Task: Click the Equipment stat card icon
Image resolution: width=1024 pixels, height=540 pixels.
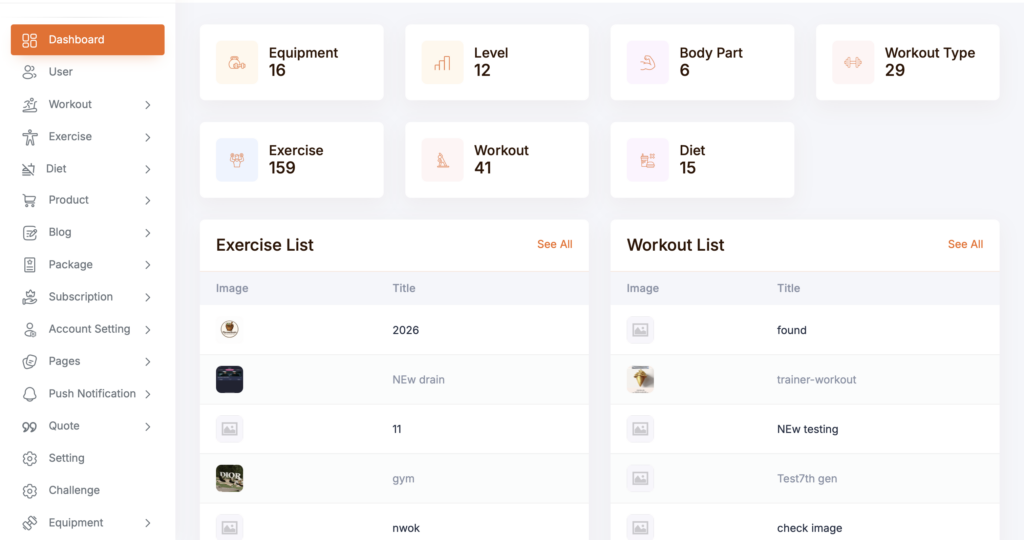Action: click(237, 62)
